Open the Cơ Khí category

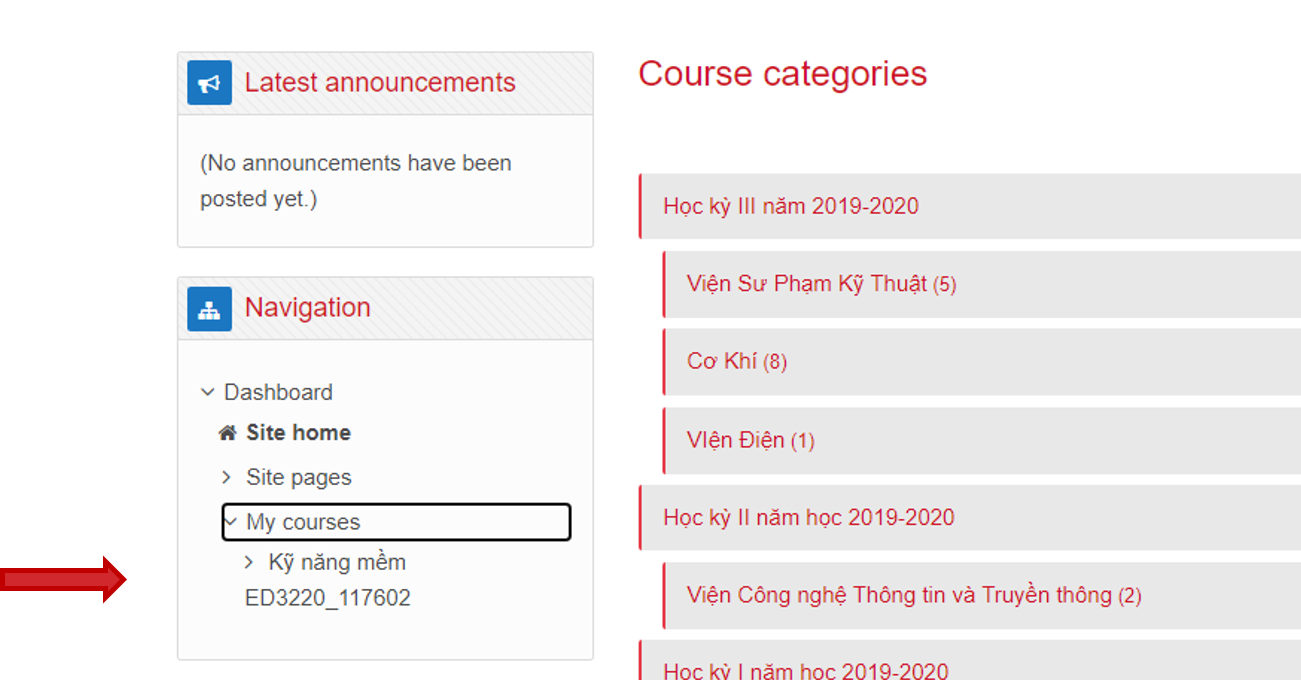(722, 361)
